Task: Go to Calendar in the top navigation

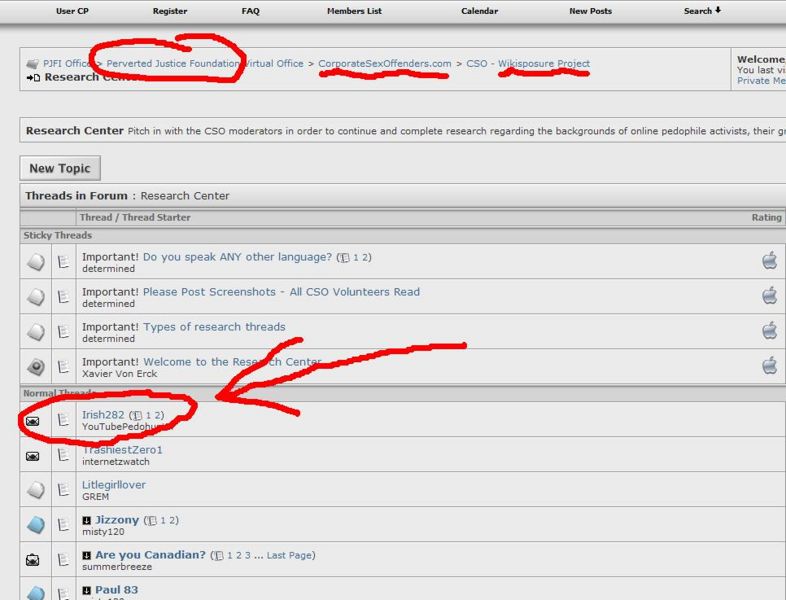Action: (479, 11)
